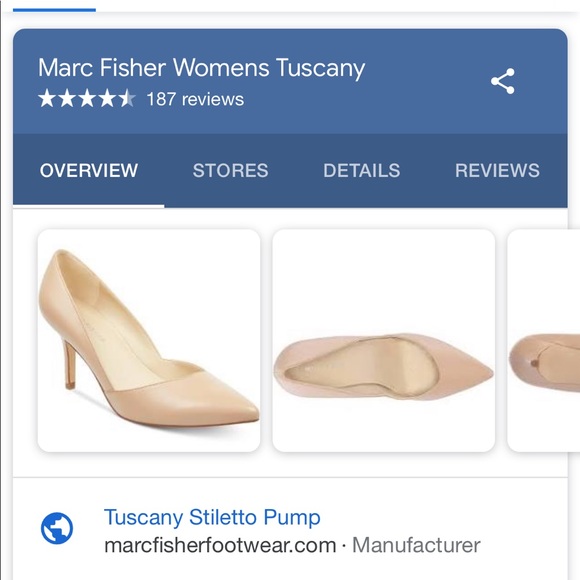Open top-view shoe insole photo
This screenshot has height=580, width=580.
pos(384,340)
